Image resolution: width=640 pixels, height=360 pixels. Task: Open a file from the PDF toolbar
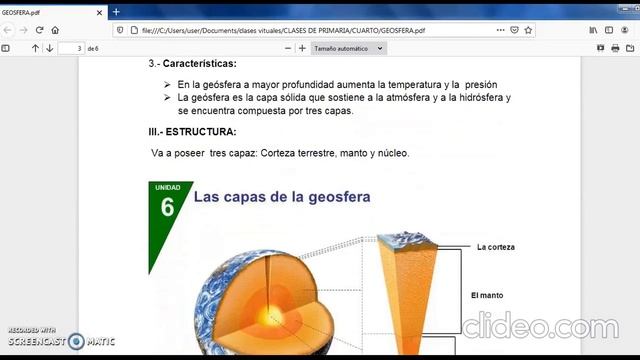pos(630,49)
